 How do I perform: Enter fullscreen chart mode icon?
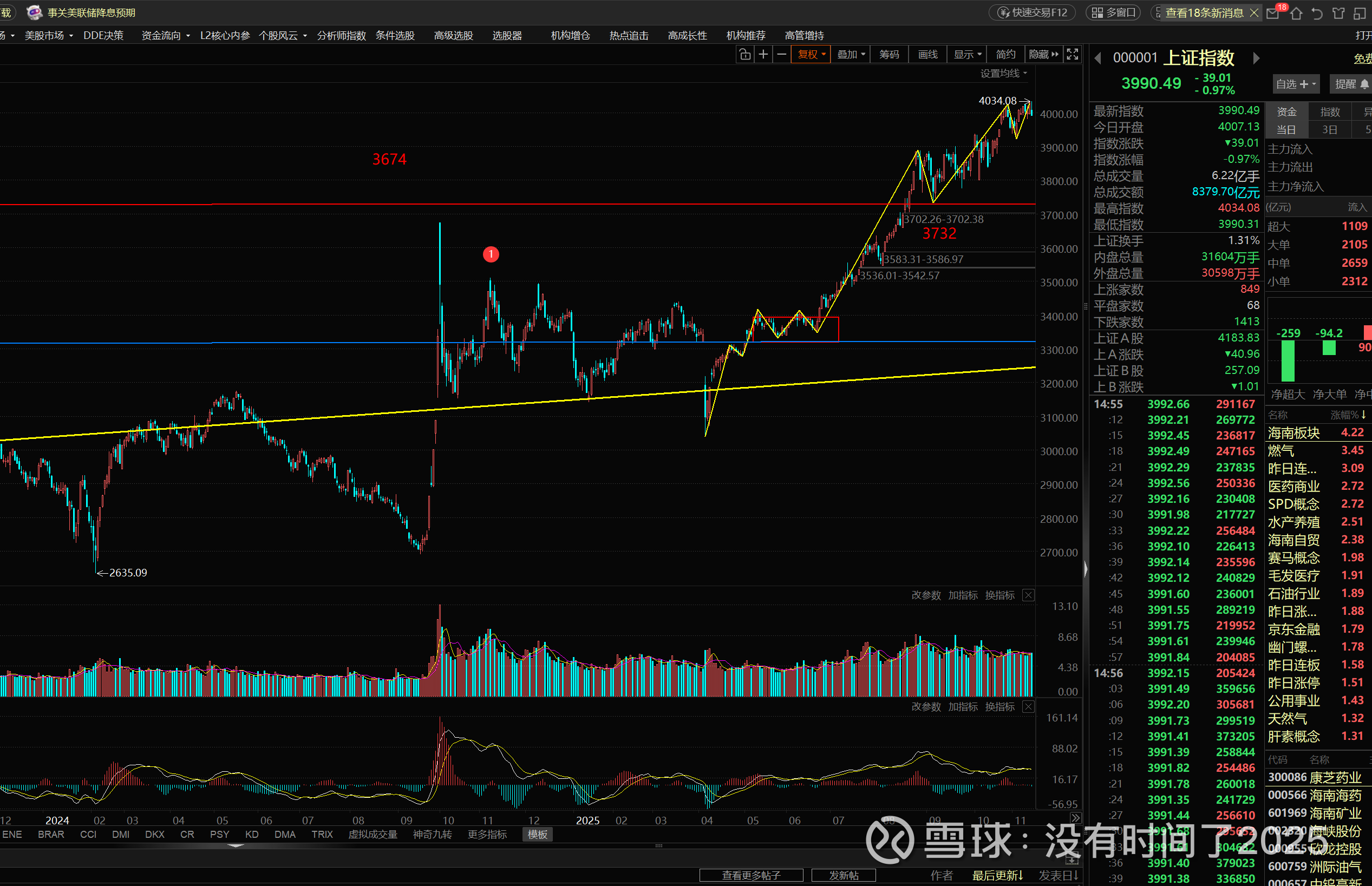[x=1072, y=54]
